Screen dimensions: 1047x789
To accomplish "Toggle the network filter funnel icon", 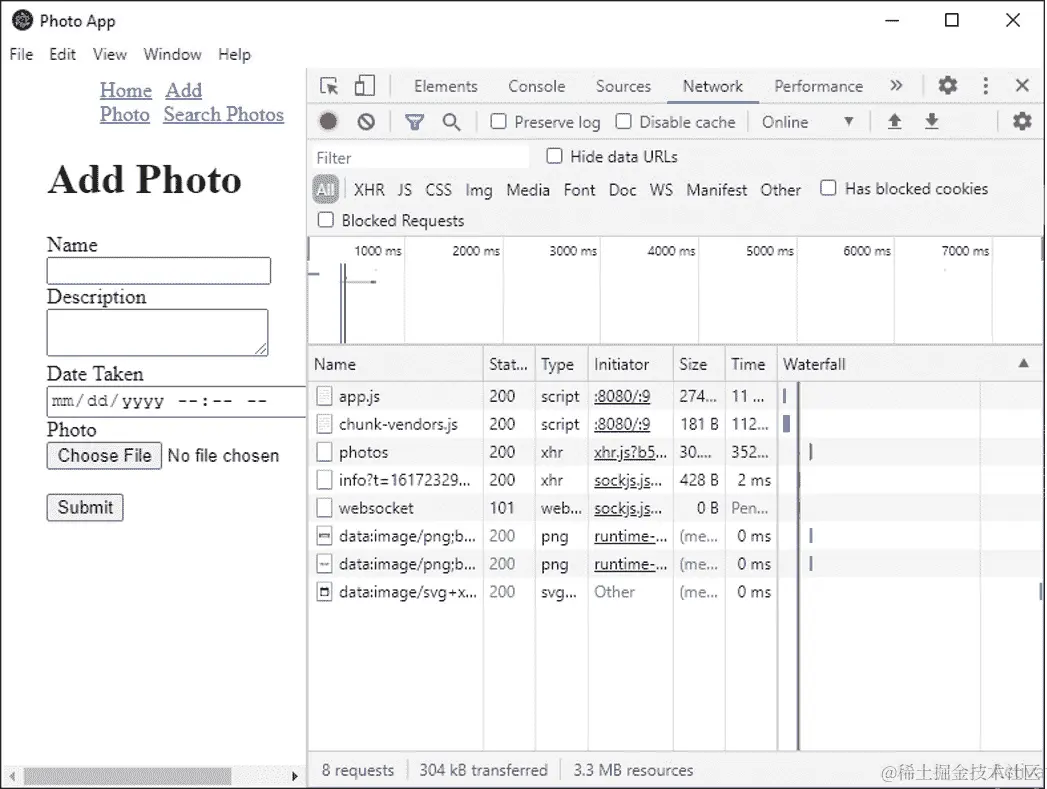I will click(x=415, y=122).
